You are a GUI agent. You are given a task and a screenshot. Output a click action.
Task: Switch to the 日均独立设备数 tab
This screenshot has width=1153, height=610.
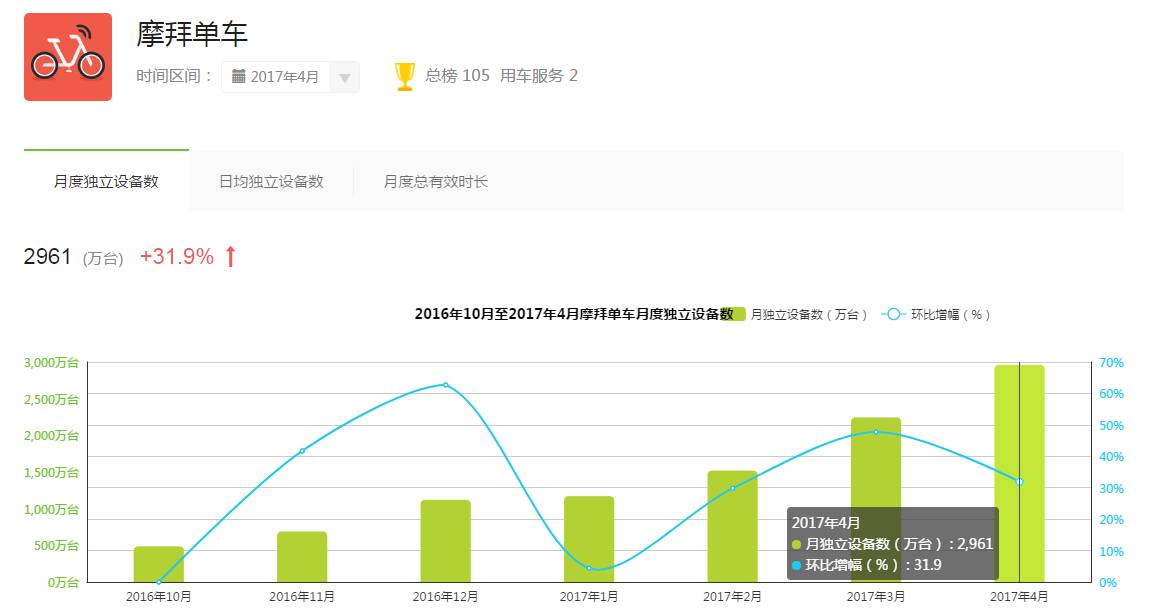[271, 181]
